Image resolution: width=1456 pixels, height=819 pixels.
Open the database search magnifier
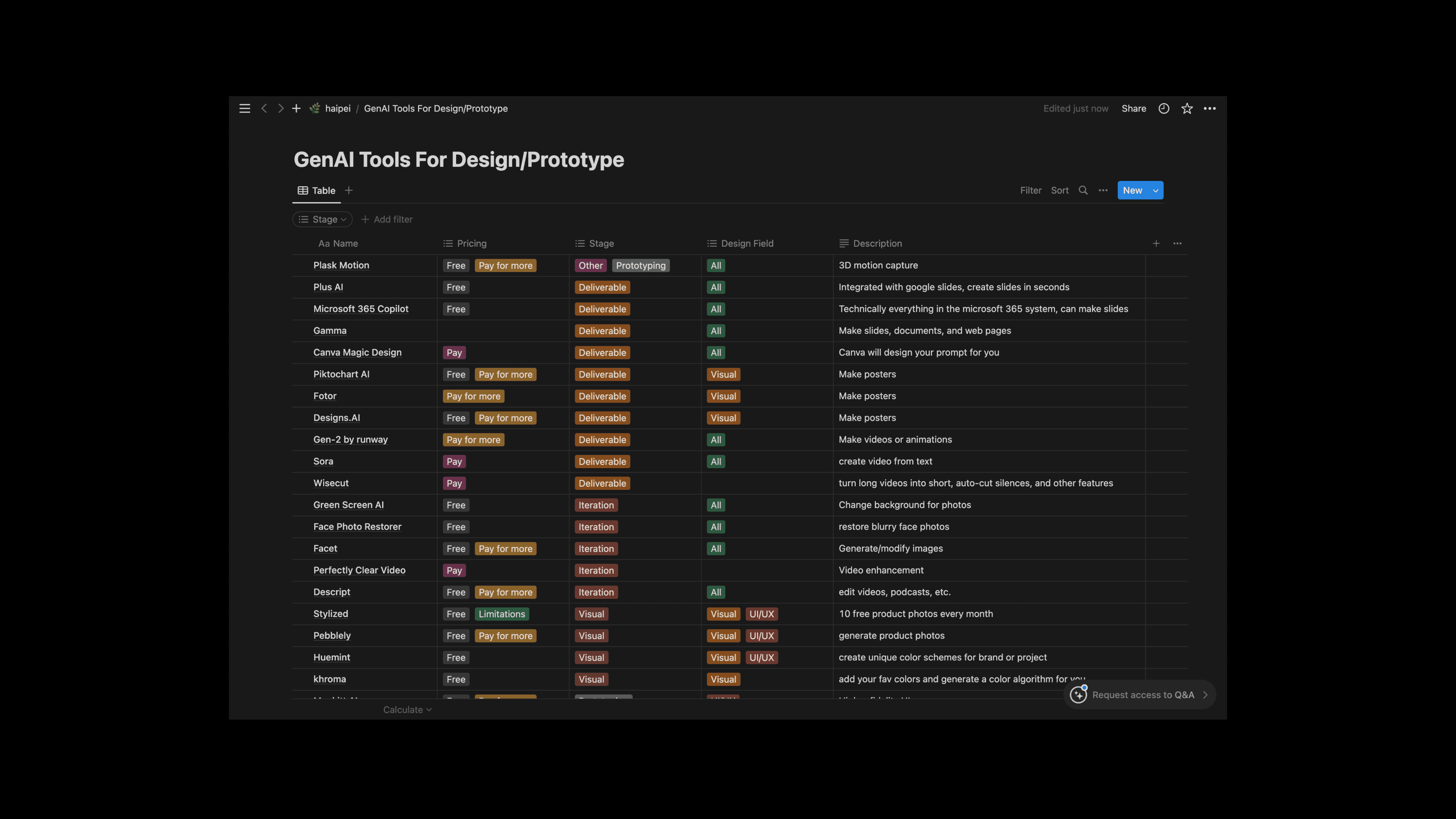pyautogui.click(x=1083, y=191)
